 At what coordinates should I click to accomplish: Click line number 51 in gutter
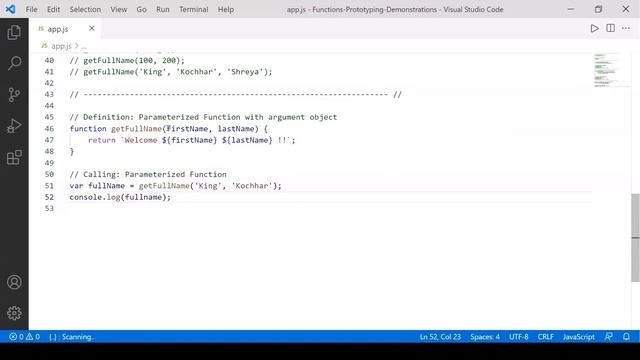[49, 186]
